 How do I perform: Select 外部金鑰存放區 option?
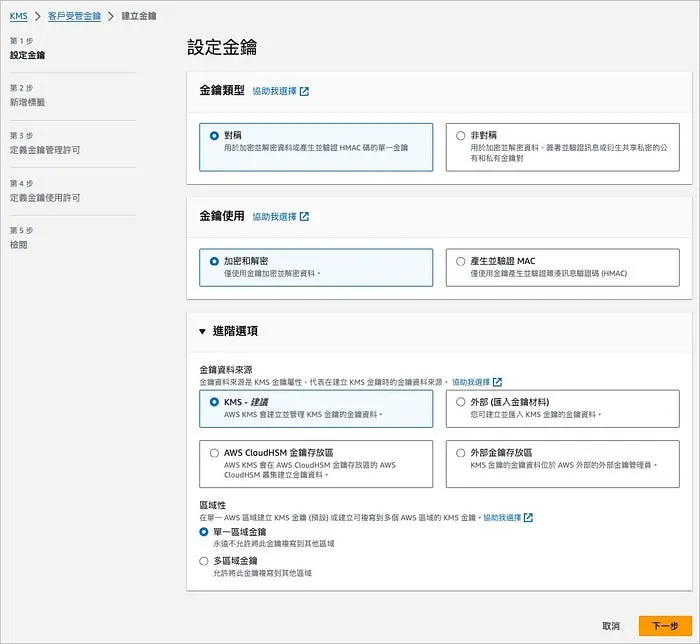tap(562, 464)
